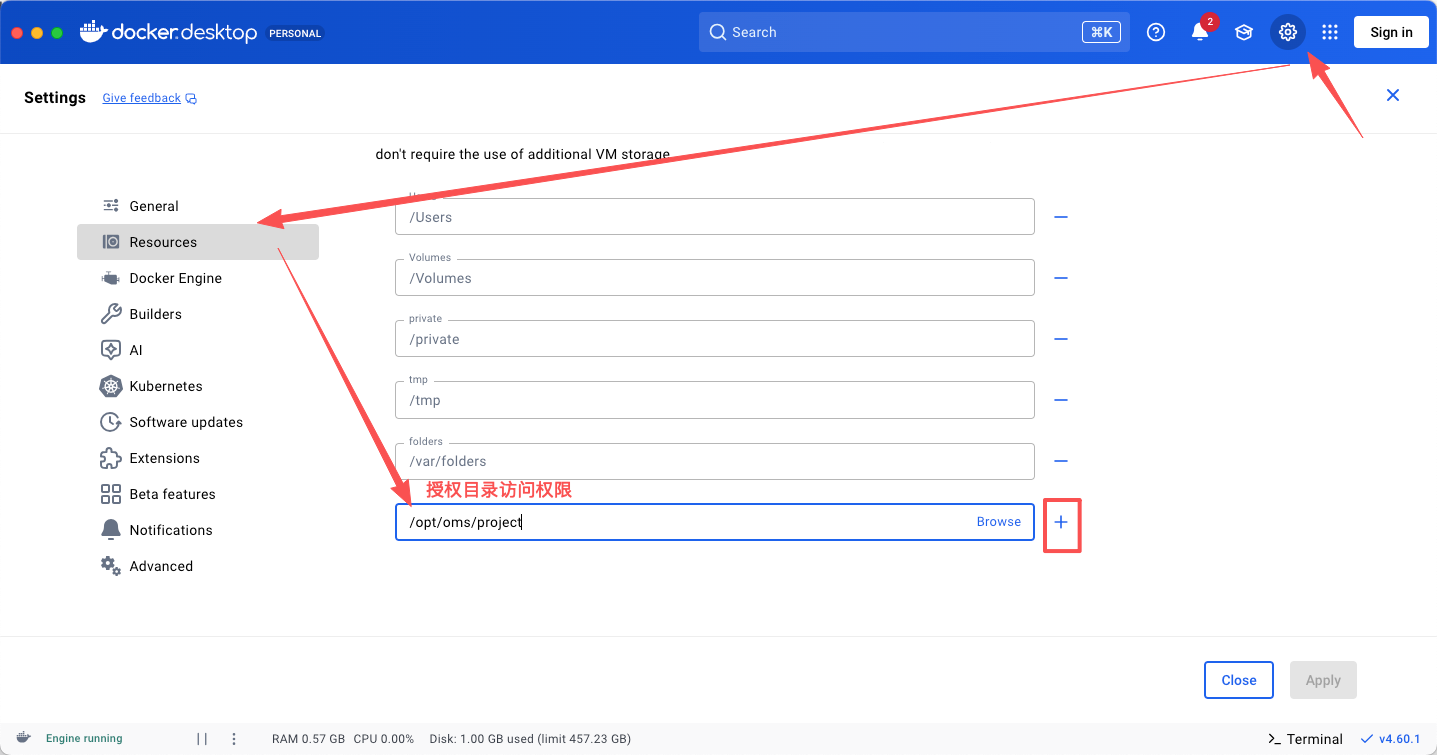The width and height of the screenshot is (1437, 755).
Task: Click the Docker whale engine status icon
Action: [x=23, y=738]
